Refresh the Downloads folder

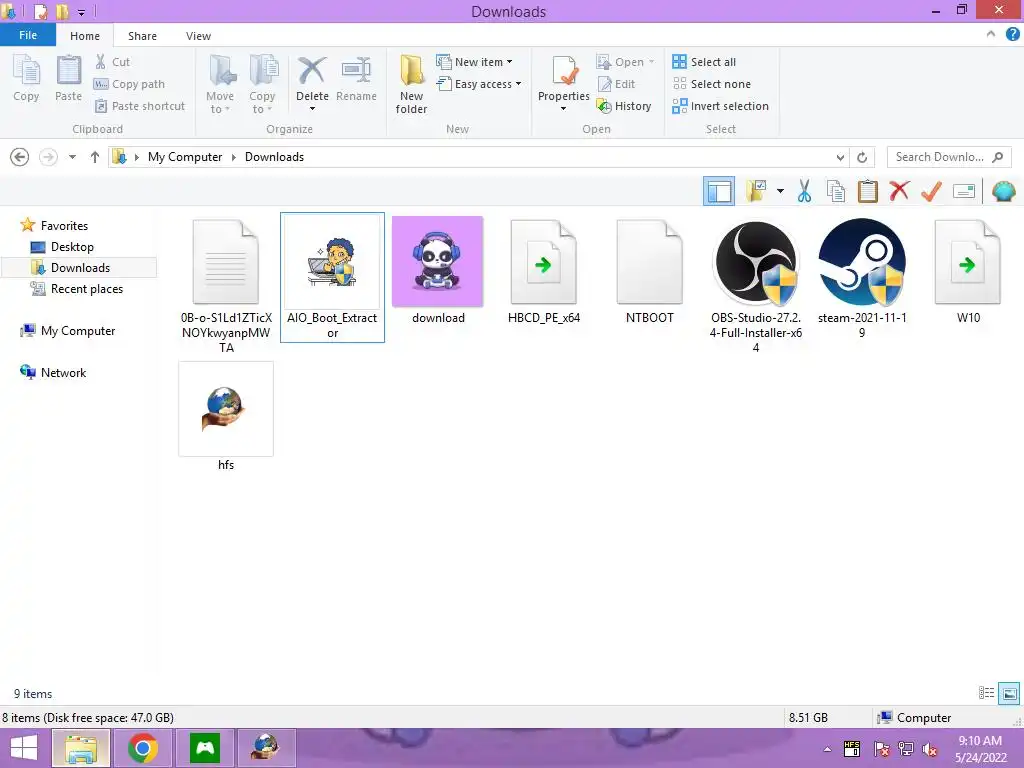click(862, 157)
